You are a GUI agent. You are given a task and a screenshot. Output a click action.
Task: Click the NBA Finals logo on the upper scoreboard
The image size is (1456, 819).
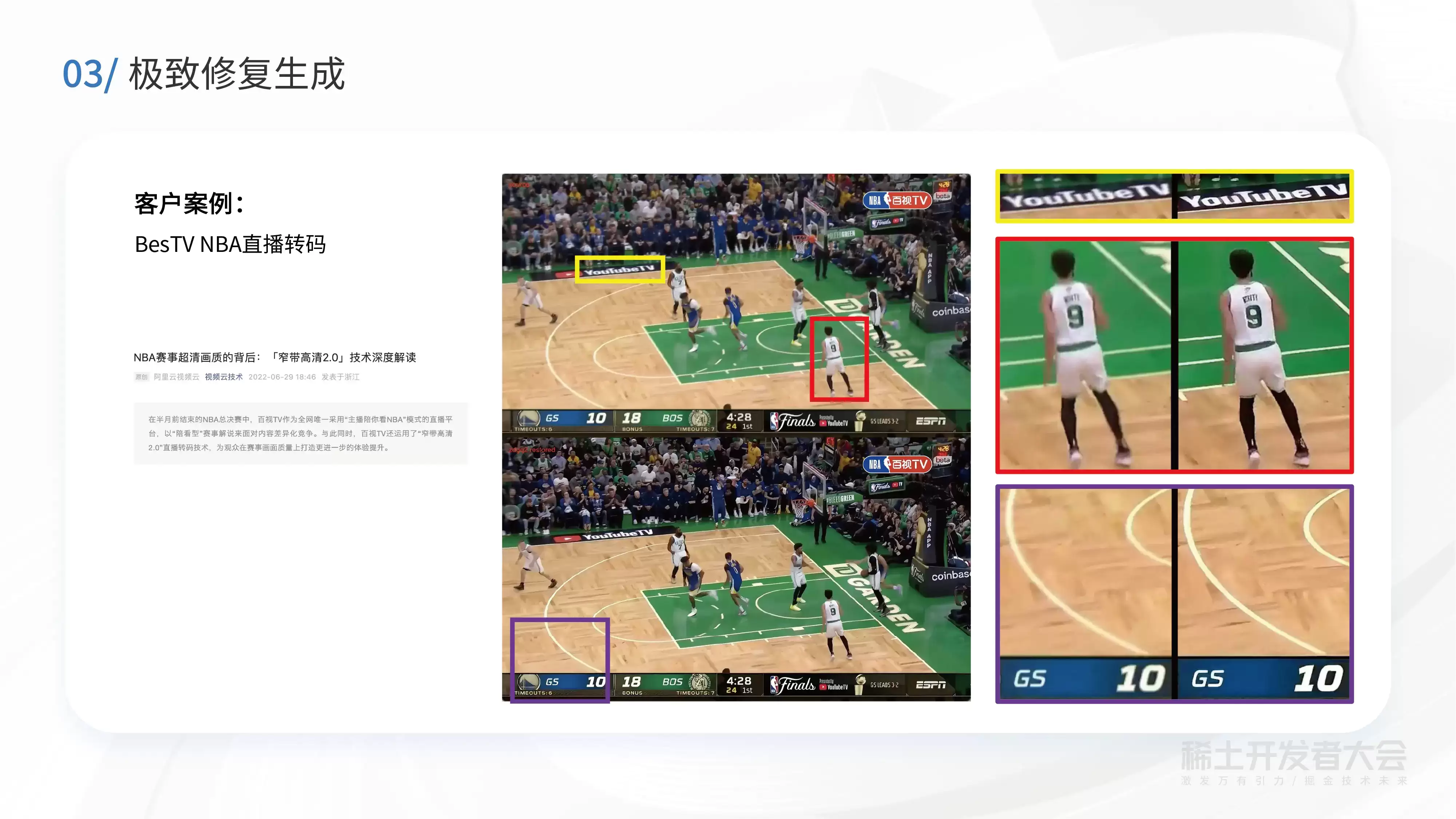pos(793,421)
